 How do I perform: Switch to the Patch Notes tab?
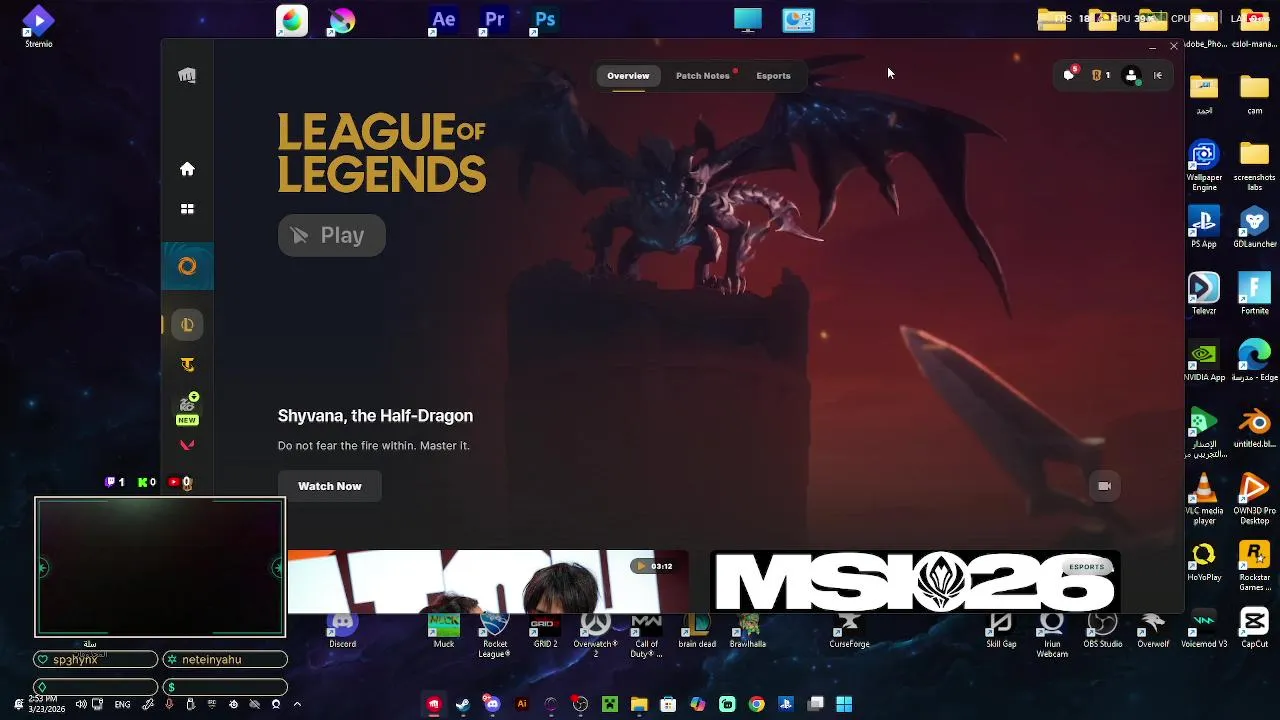(703, 76)
